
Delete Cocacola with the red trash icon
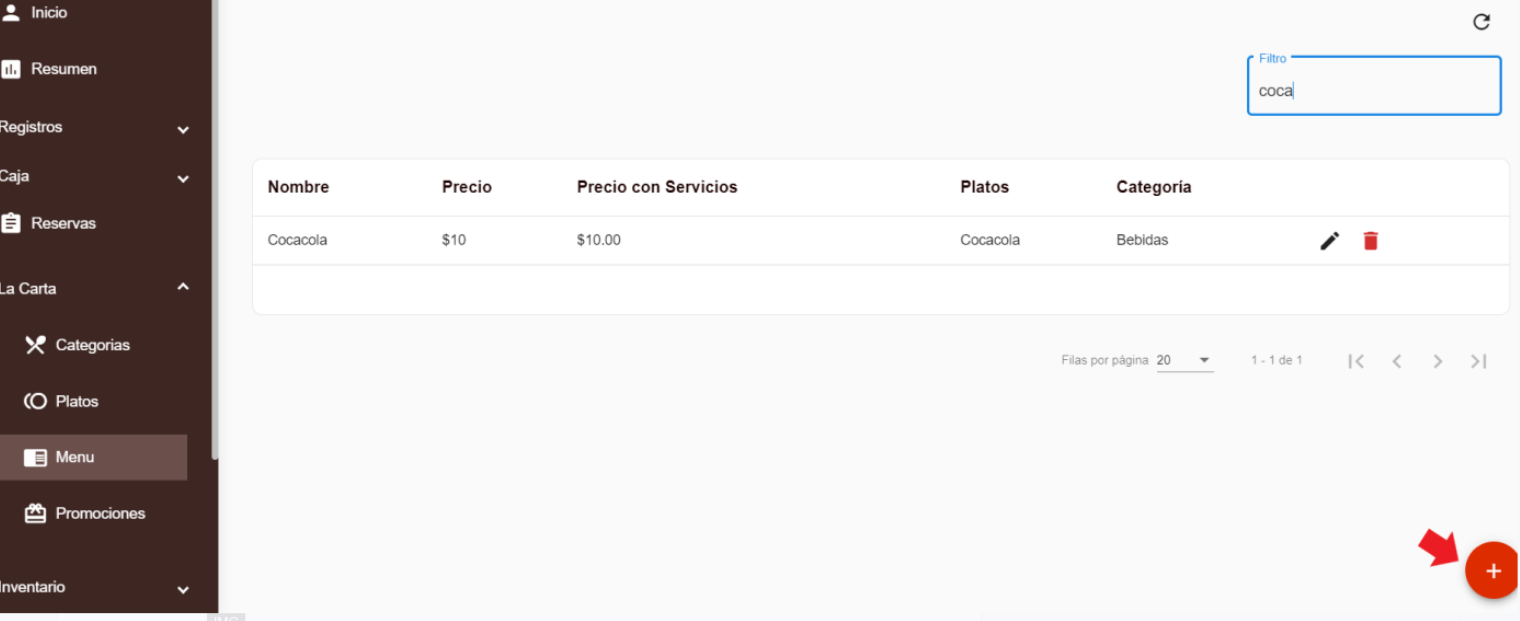coord(1370,241)
